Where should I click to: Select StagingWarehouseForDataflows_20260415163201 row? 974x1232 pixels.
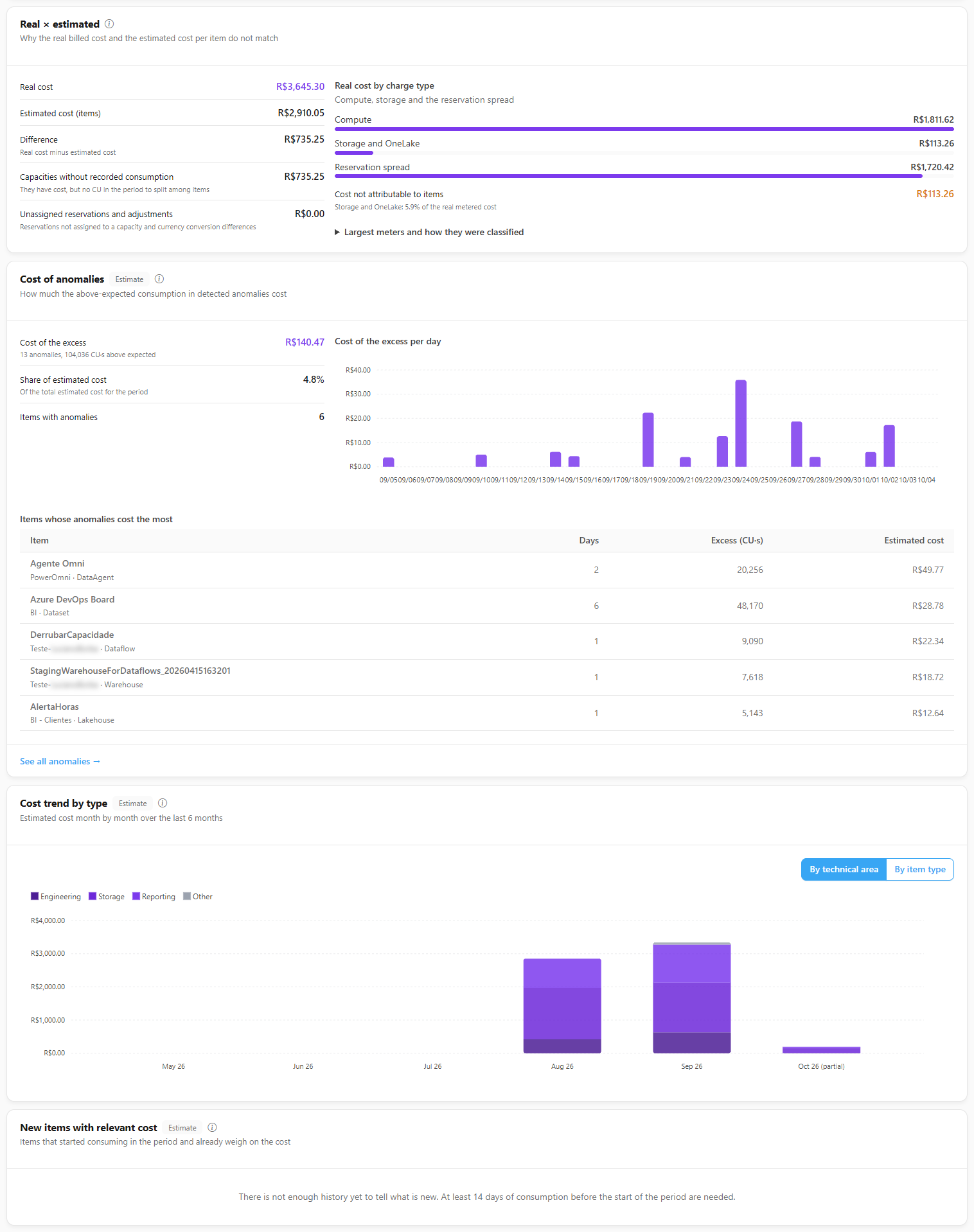point(487,677)
